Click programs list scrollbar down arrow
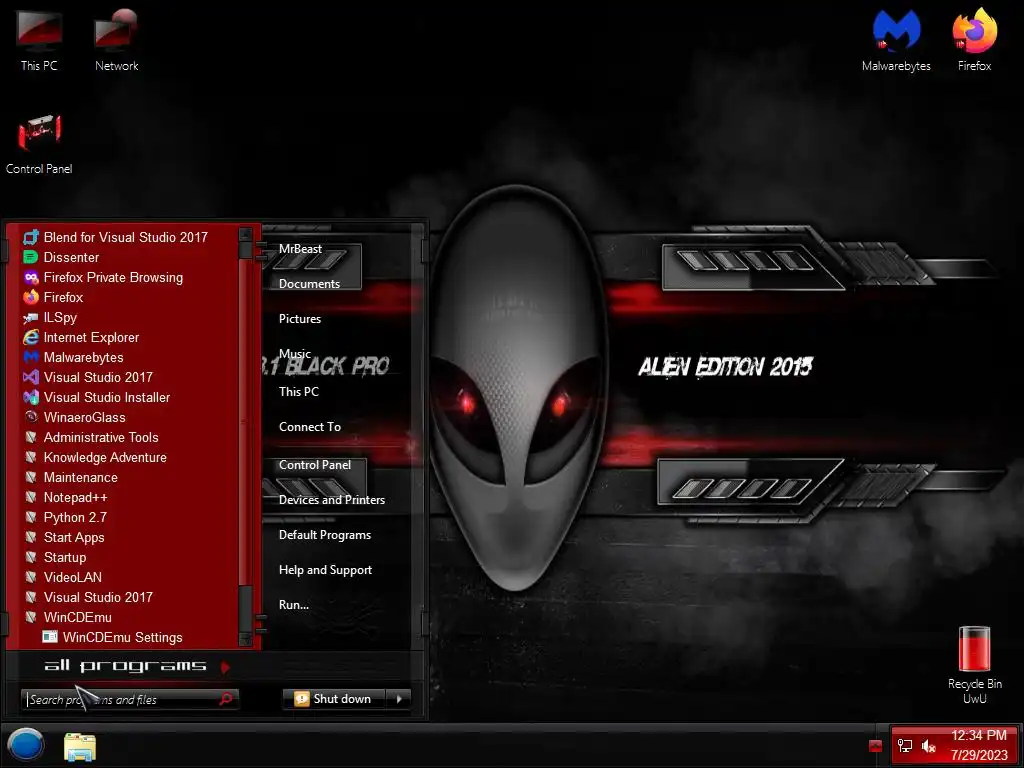The height and width of the screenshot is (768, 1024). [246, 639]
